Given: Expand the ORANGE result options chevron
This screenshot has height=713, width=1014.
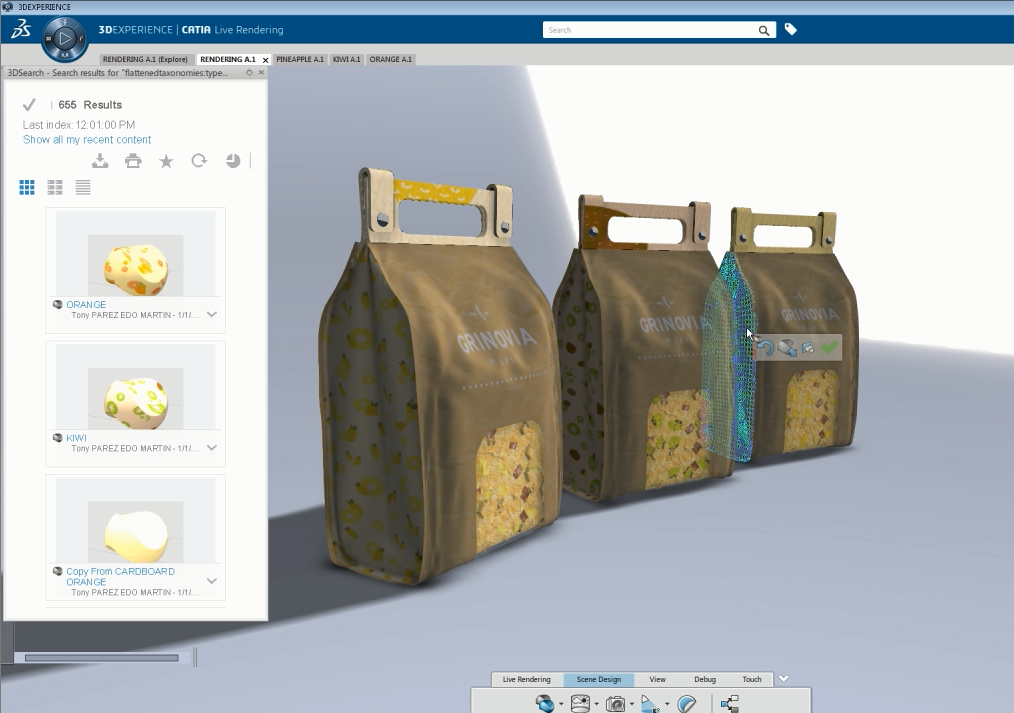Looking at the screenshot, I should [212, 314].
